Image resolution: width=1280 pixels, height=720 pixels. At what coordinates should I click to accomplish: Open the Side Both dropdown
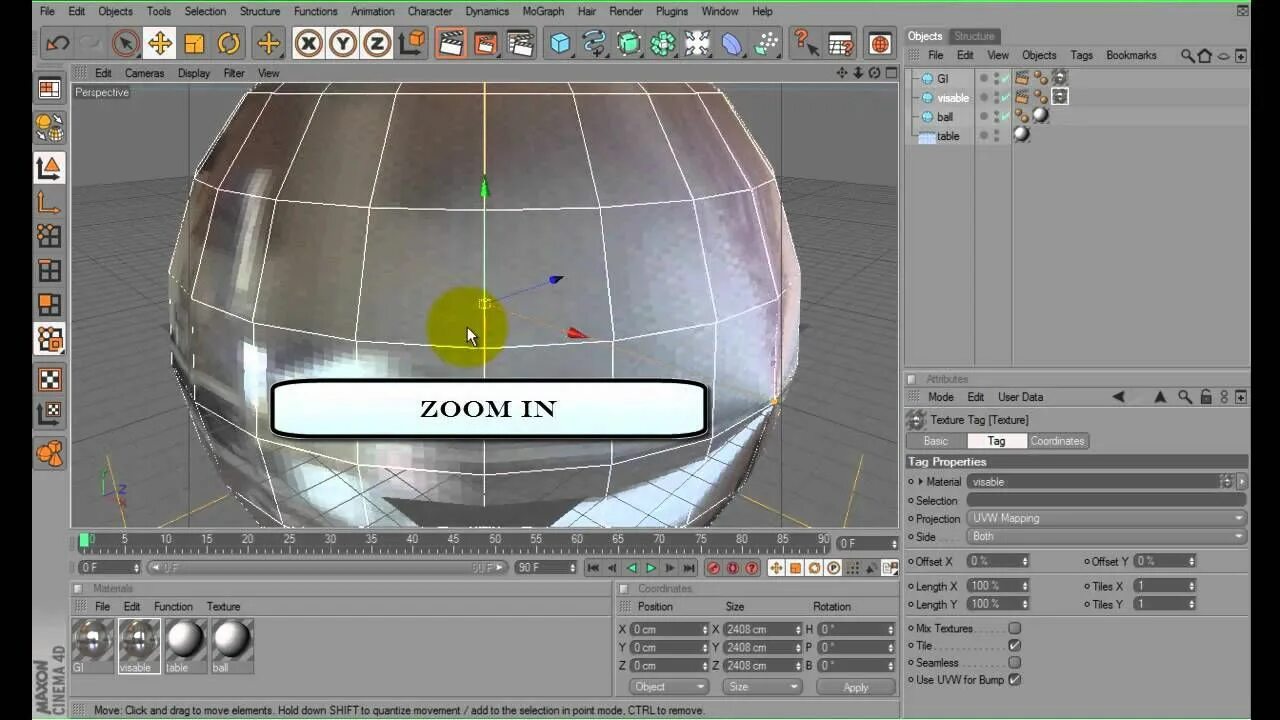(1106, 536)
